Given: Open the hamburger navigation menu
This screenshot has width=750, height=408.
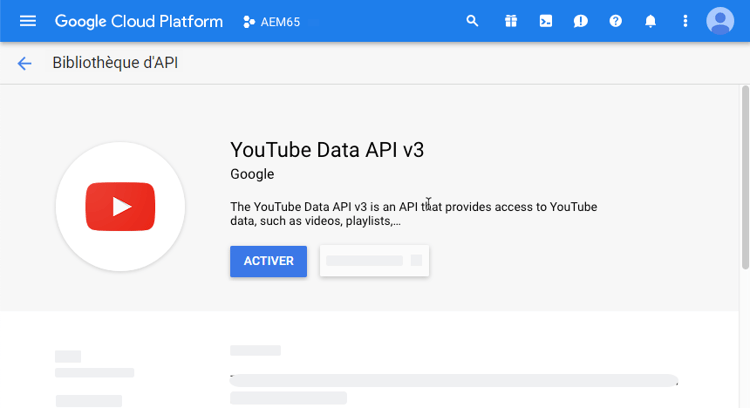Looking at the screenshot, I should (x=28, y=21).
